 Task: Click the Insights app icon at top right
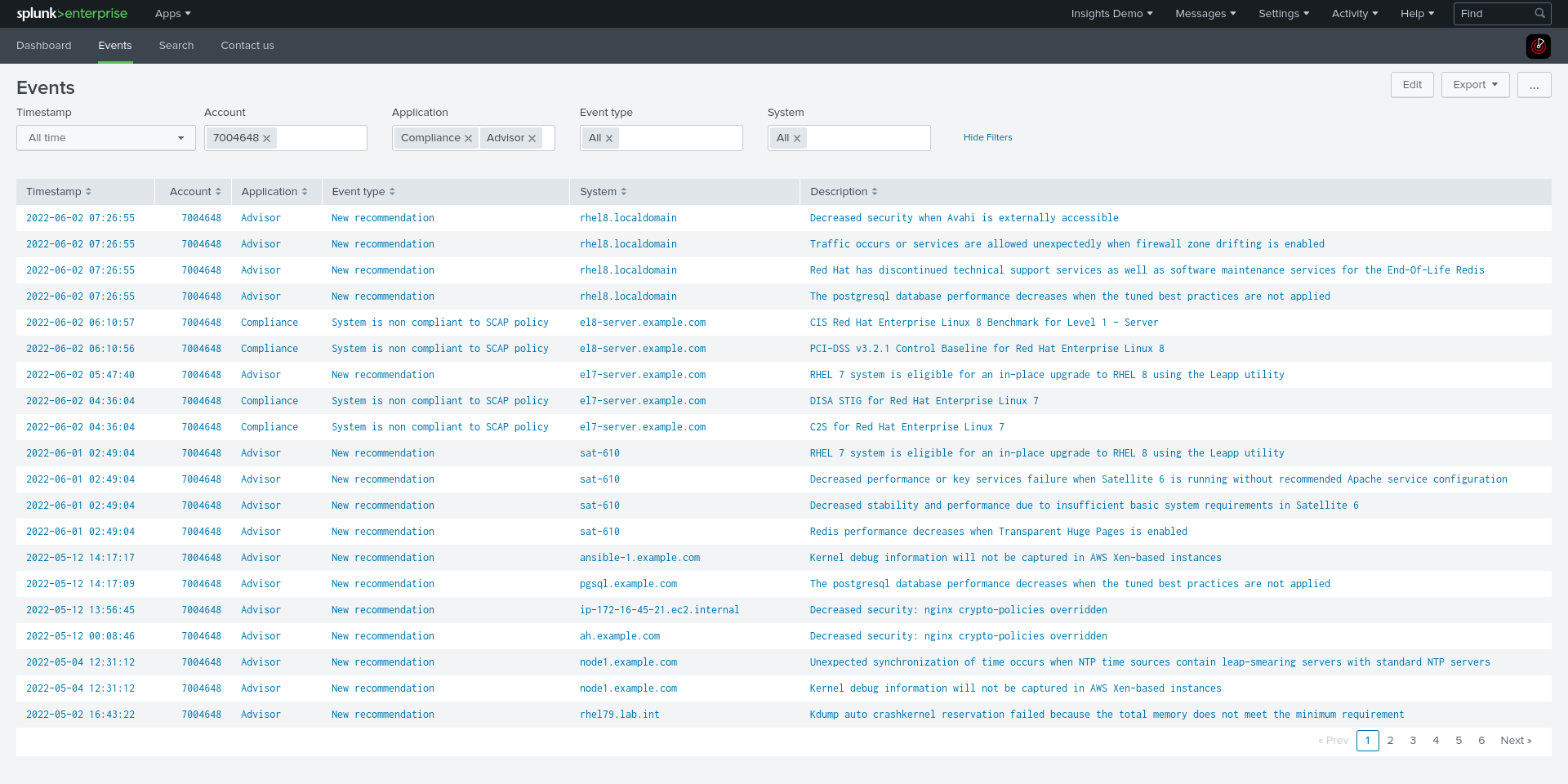click(x=1538, y=46)
